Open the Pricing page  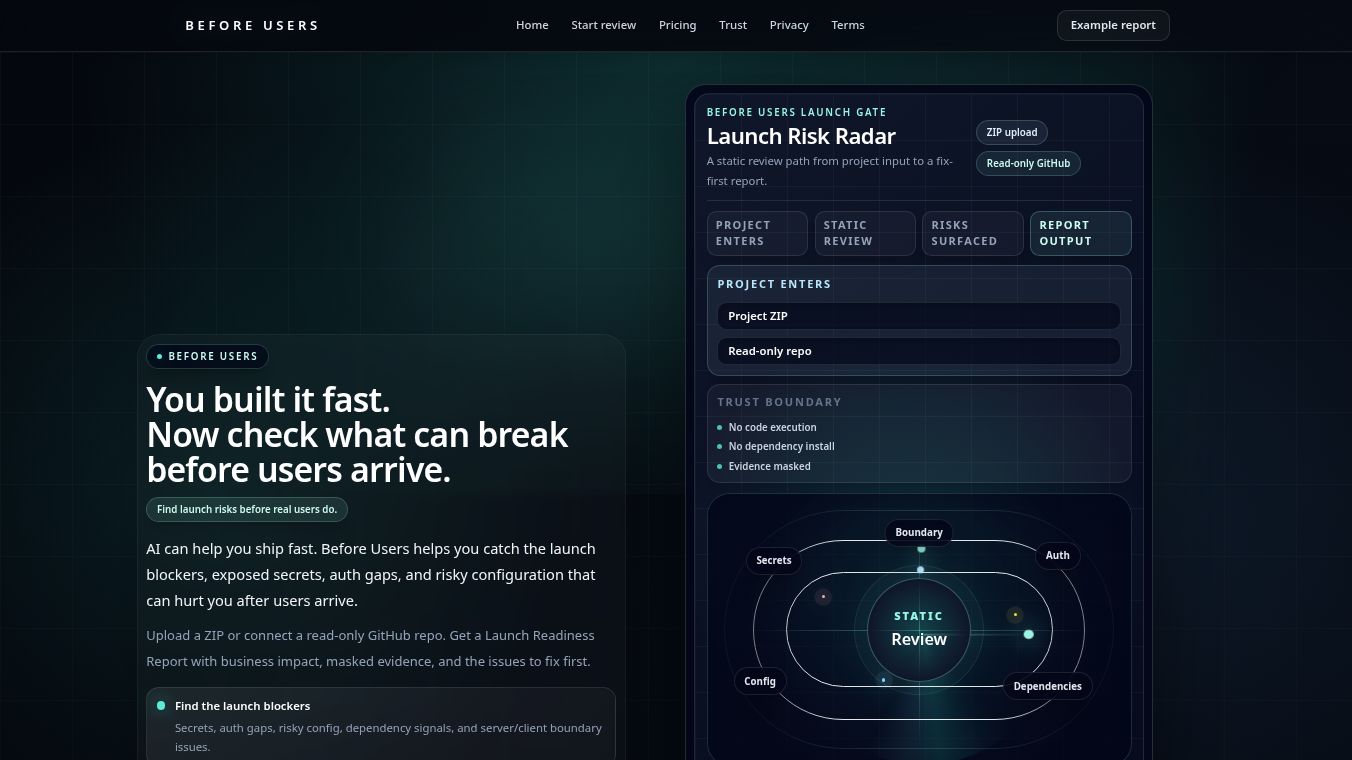pyautogui.click(x=677, y=25)
